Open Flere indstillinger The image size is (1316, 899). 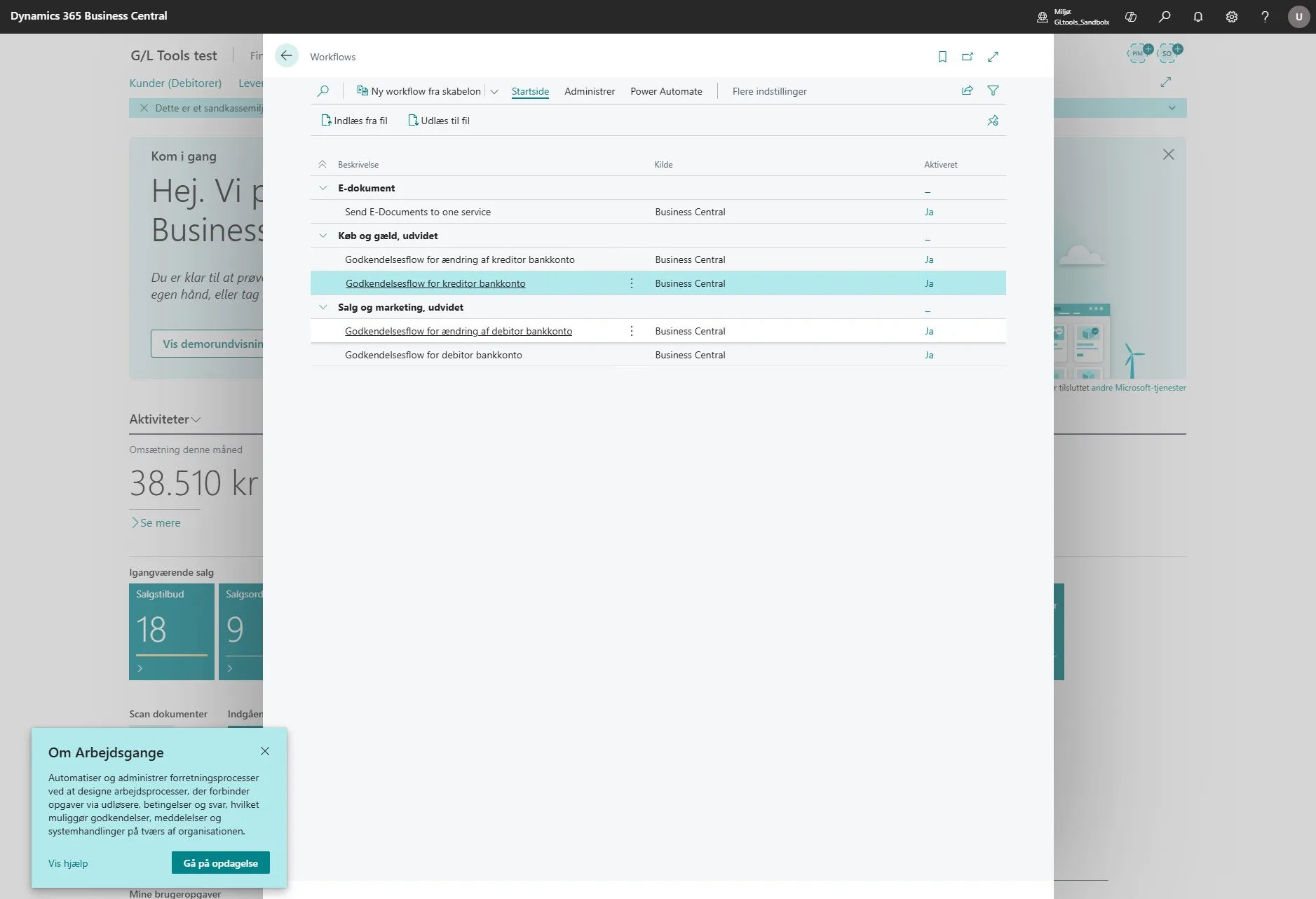pyautogui.click(x=769, y=91)
